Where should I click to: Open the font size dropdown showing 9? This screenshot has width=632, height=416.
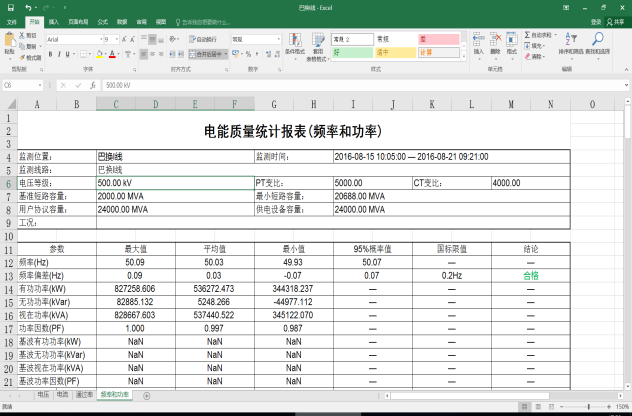point(117,39)
